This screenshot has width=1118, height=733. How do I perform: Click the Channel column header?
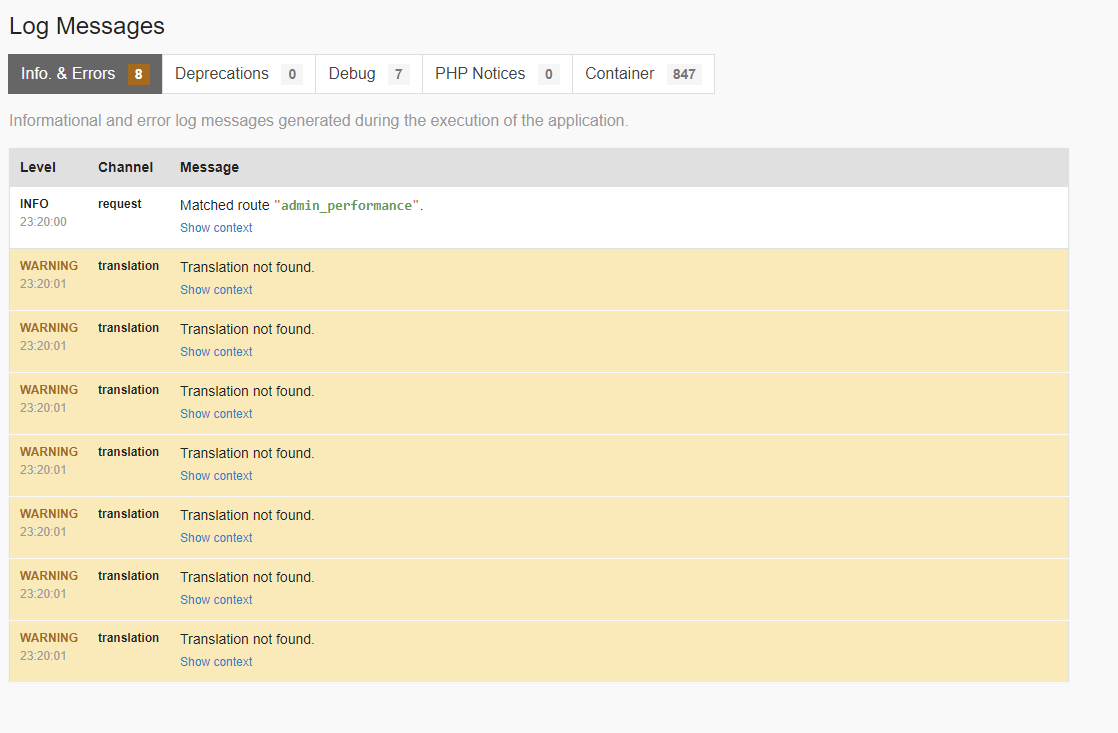click(125, 167)
